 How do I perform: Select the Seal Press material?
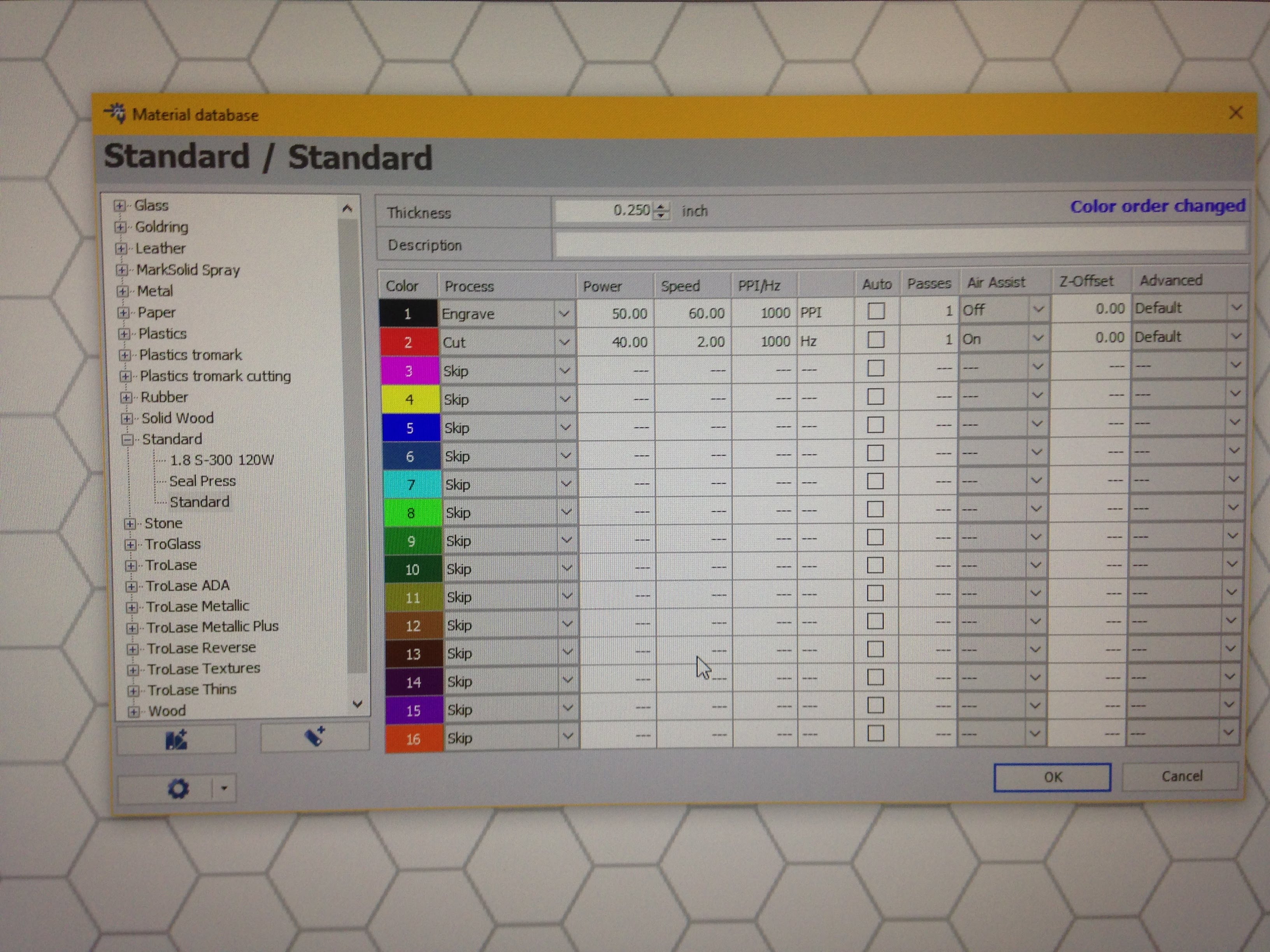coord(203,481)
